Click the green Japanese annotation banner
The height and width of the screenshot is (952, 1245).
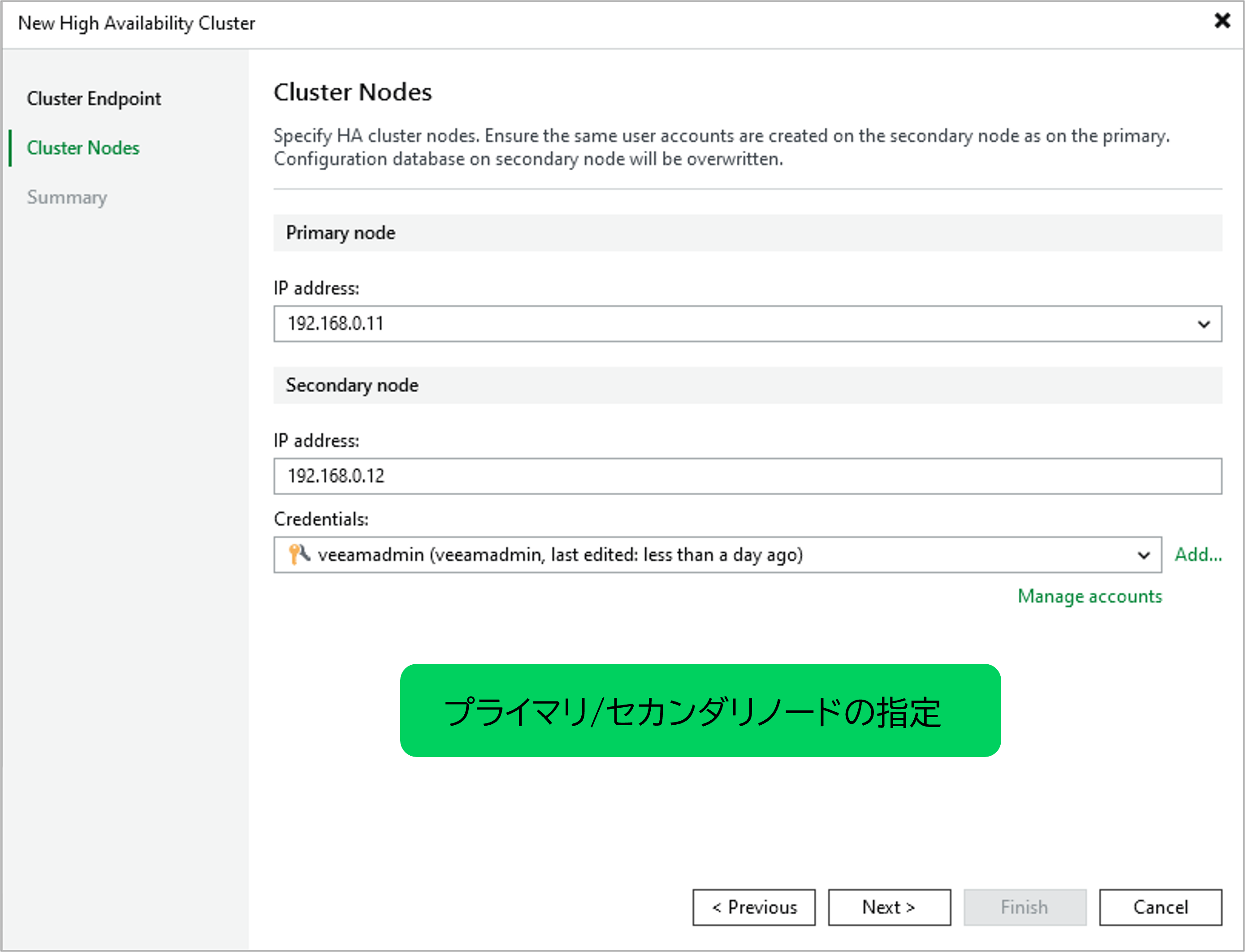pyautogui.click(x=700, y=710)
